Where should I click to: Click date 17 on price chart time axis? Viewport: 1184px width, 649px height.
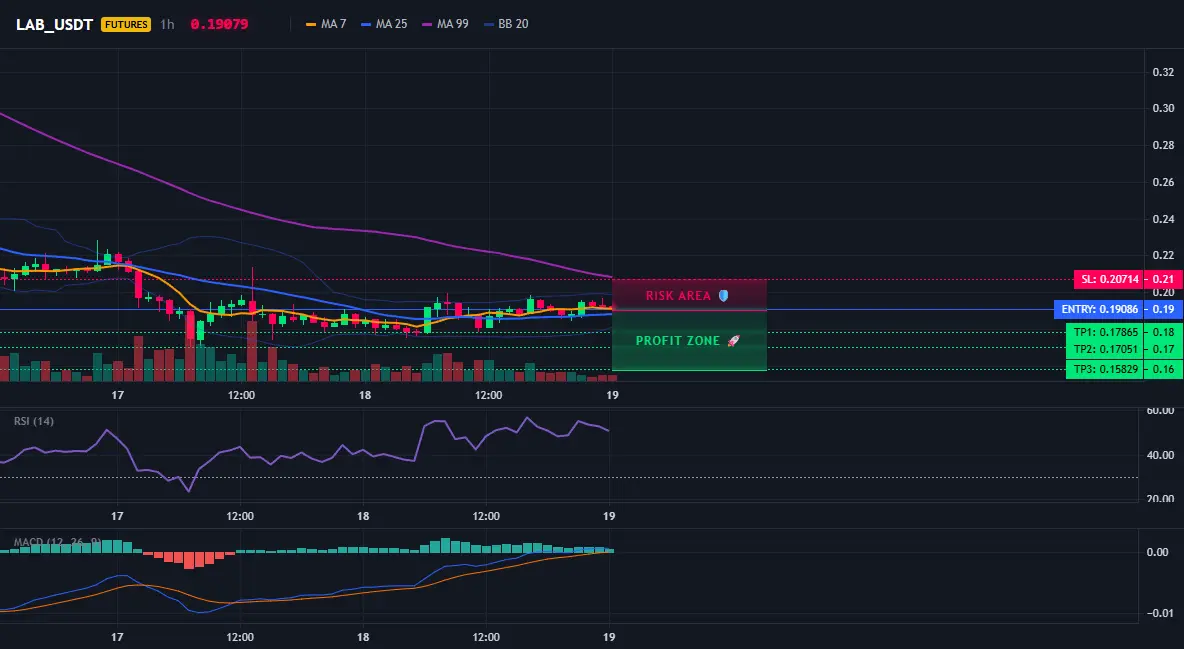coord(117,395)
